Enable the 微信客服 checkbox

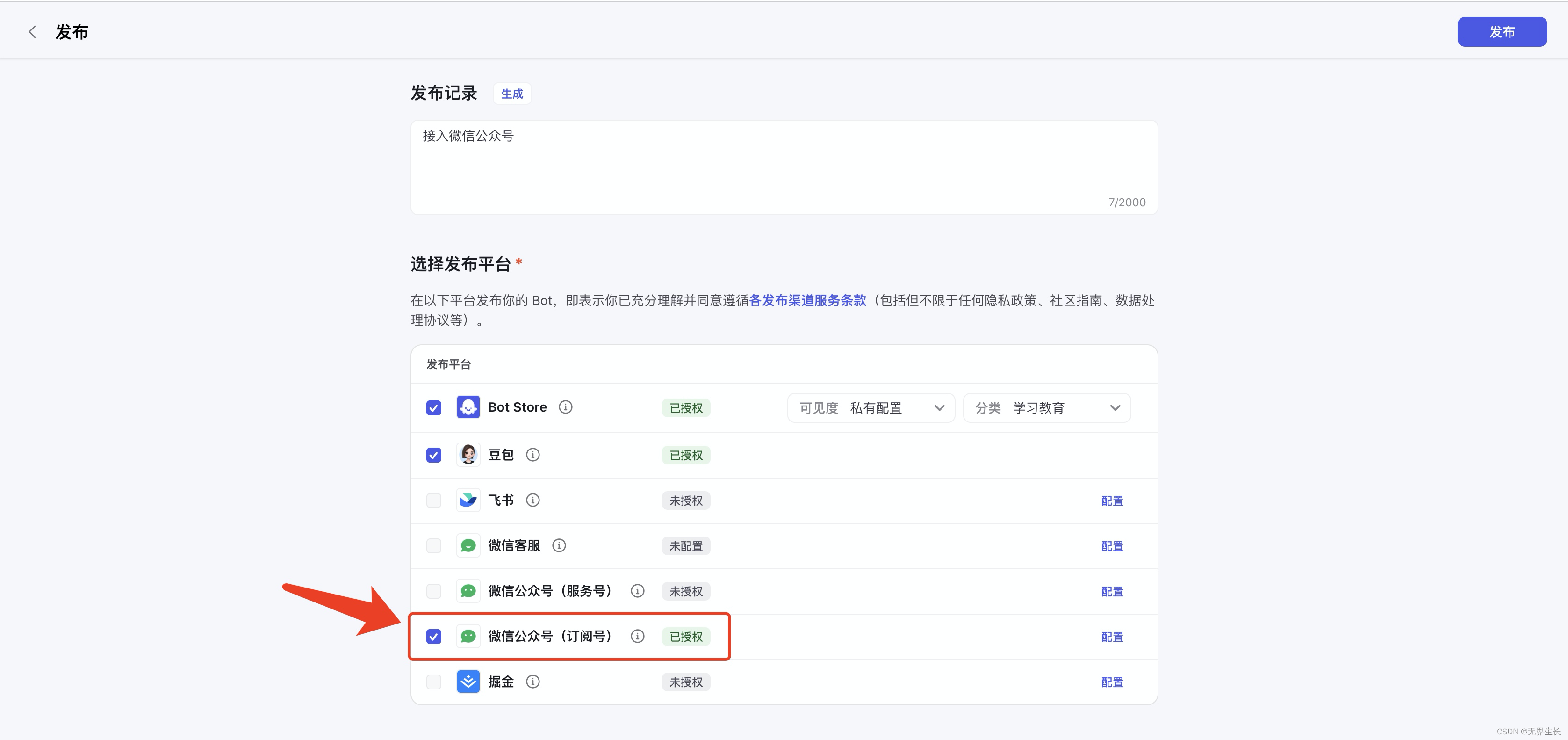[x=433, y=546]
